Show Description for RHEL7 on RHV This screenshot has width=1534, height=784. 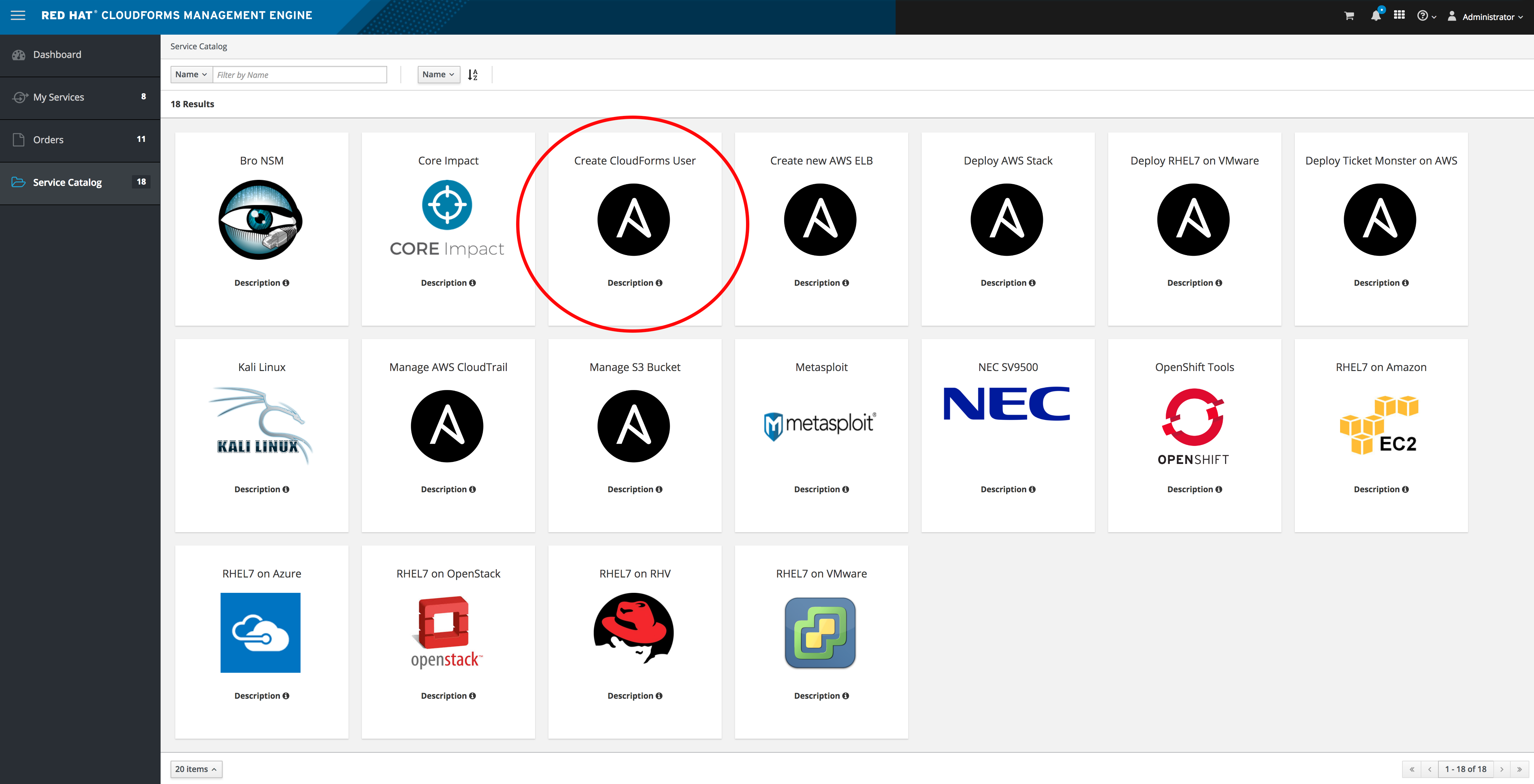(635, 696)
